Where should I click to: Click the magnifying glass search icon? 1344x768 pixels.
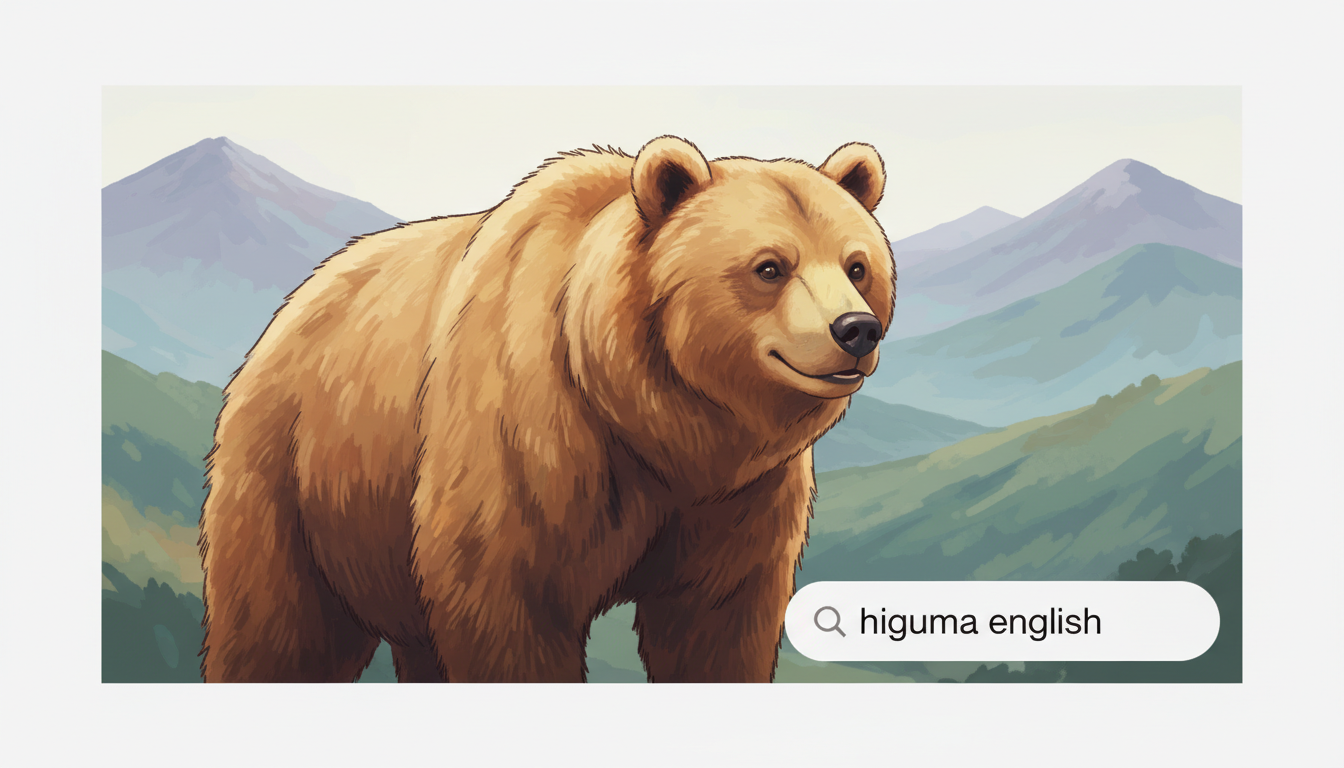[829, 621]
